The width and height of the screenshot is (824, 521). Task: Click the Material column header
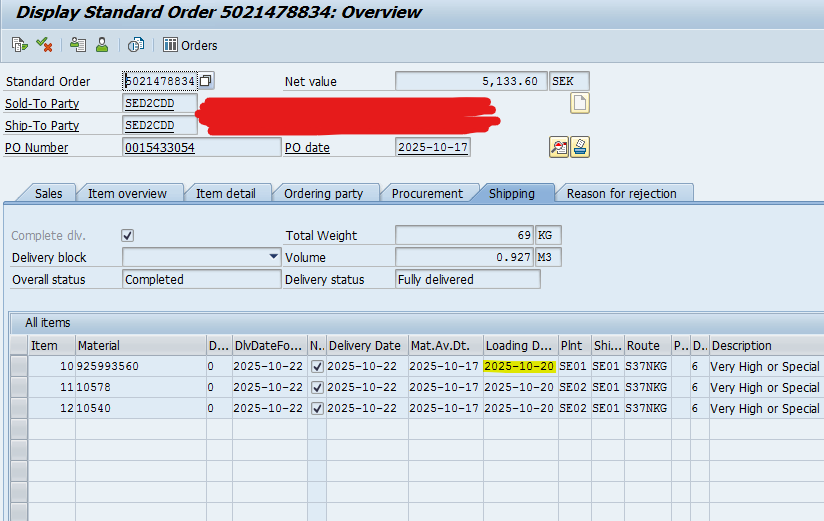tap(141, 345)
